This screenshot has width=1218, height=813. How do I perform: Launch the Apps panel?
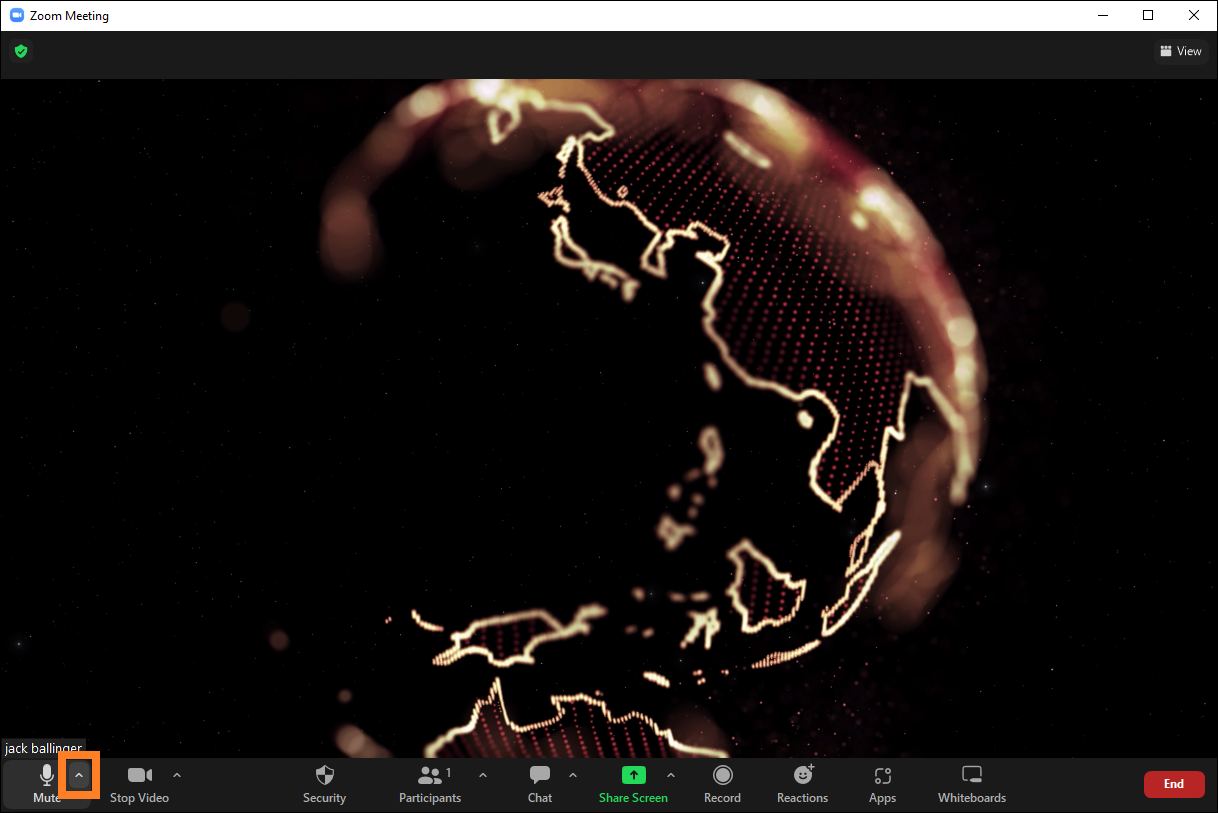pos(882,784)
